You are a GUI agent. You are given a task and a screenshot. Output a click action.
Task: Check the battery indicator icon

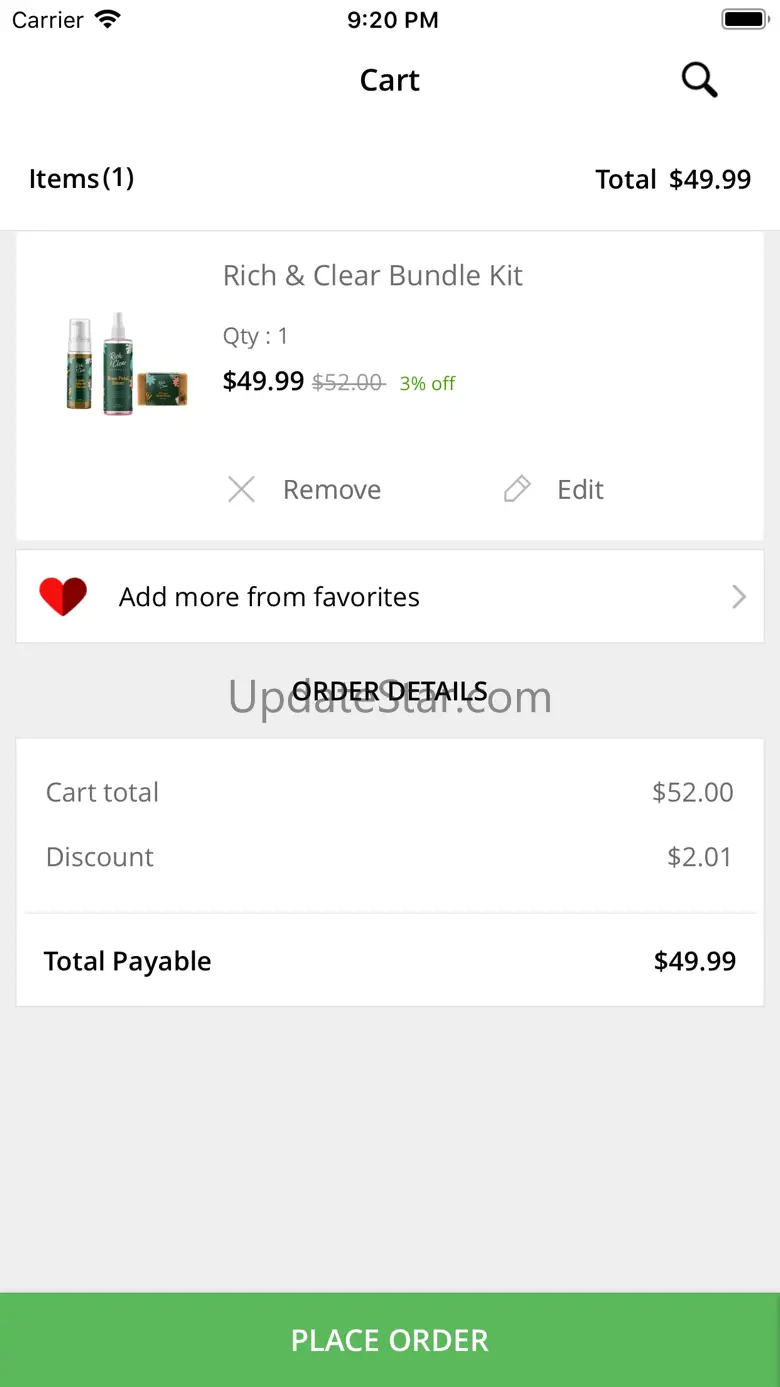[744, 19]
